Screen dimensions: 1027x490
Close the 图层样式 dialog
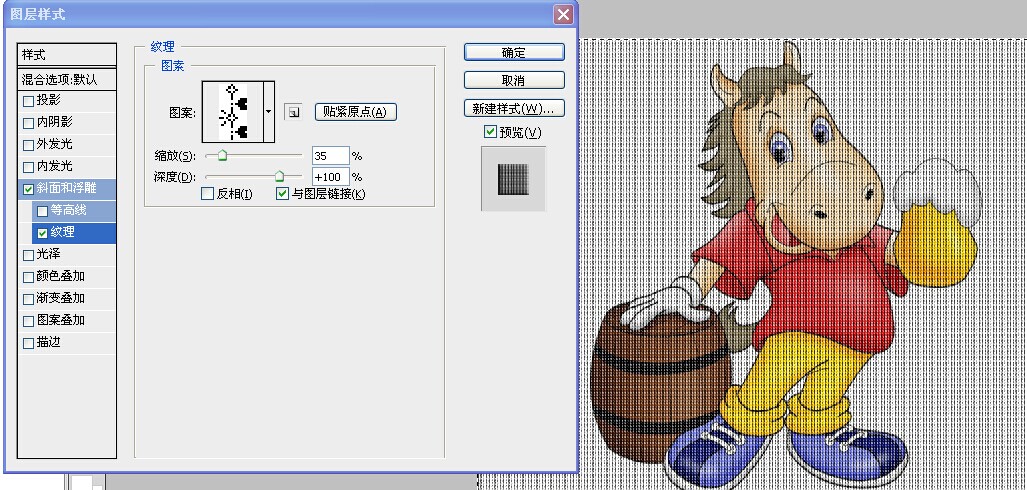click(x=562, y=14)
